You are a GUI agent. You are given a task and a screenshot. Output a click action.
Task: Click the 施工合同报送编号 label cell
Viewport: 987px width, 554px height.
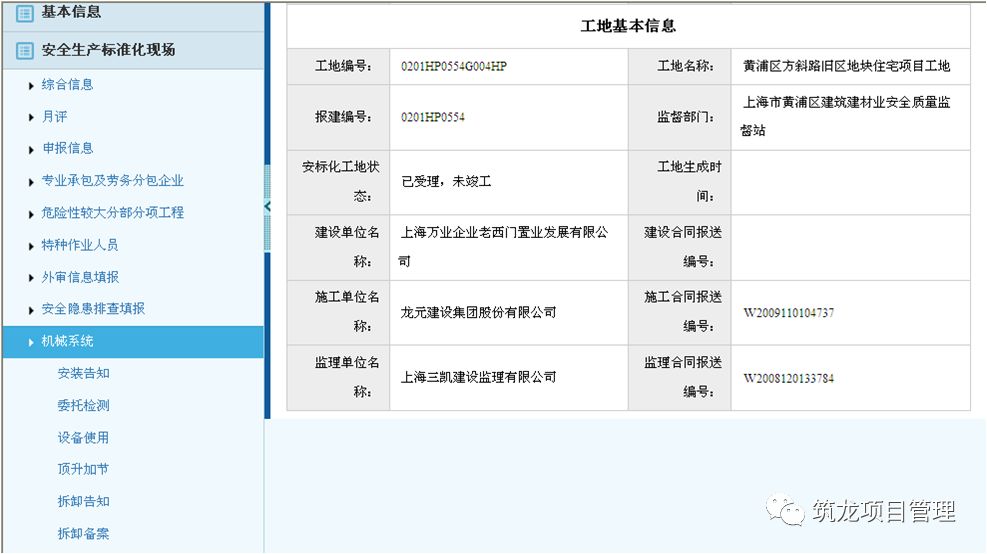[x=680, y=312]
